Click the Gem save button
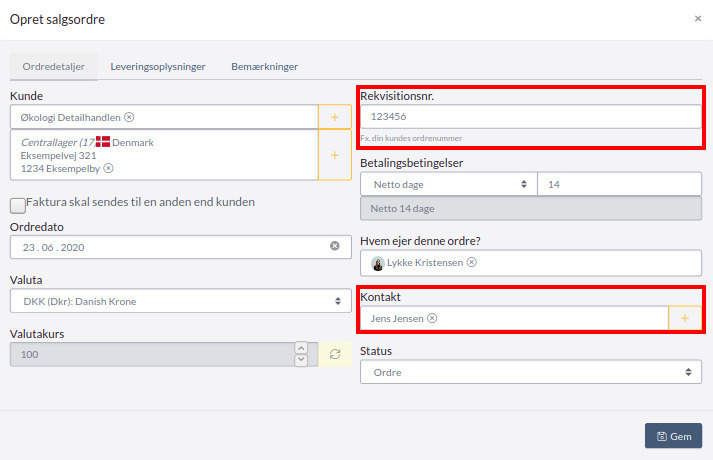The height and width of the screenshot is (460, 713). (x=673, y=436)
